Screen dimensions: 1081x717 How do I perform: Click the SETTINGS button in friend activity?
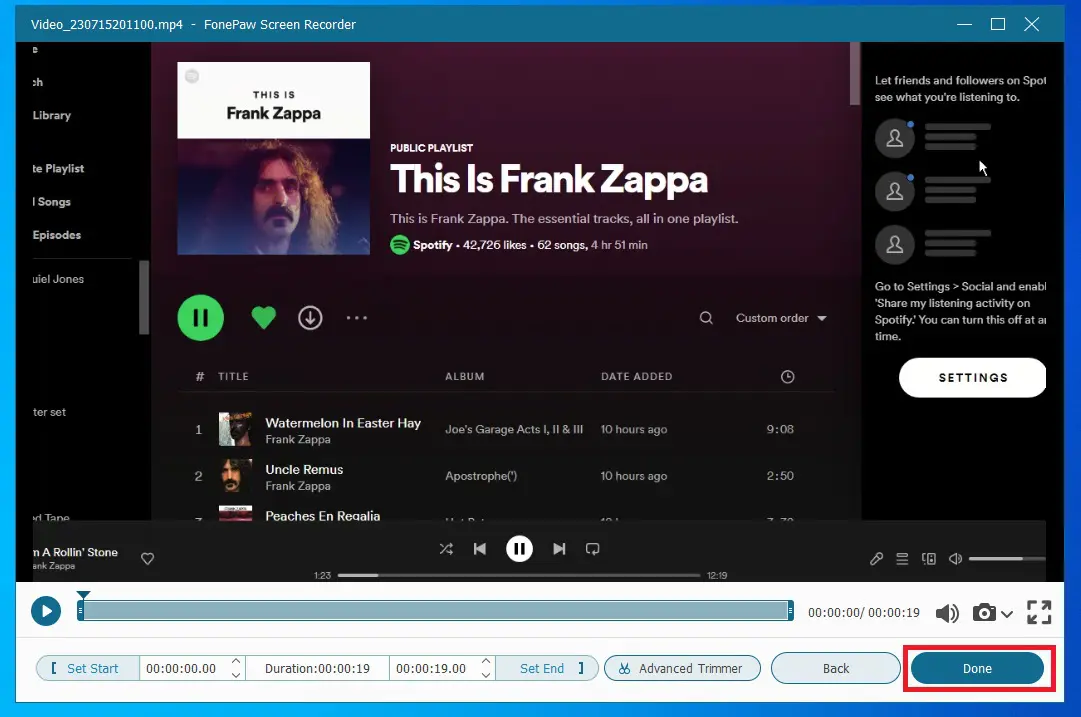coord(973,377)
